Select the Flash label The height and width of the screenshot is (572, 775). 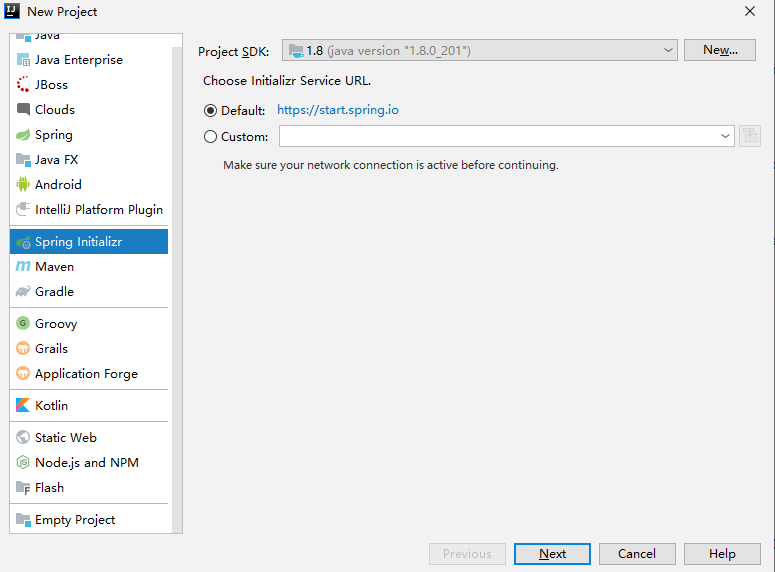coord(49,487)
